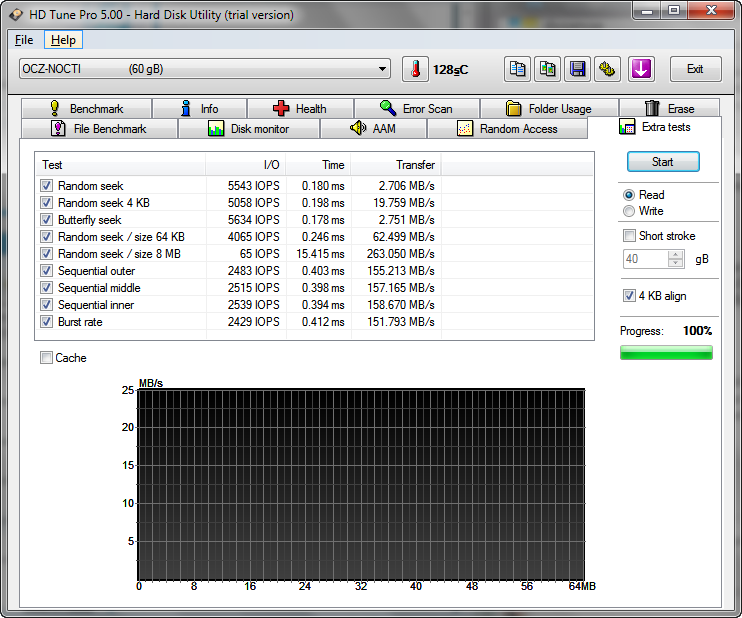Image resolution: width=742 pixels, height=618 pixels.
Task: Switch to the File Benchmark tab
Action: click(x=99, y=129)
